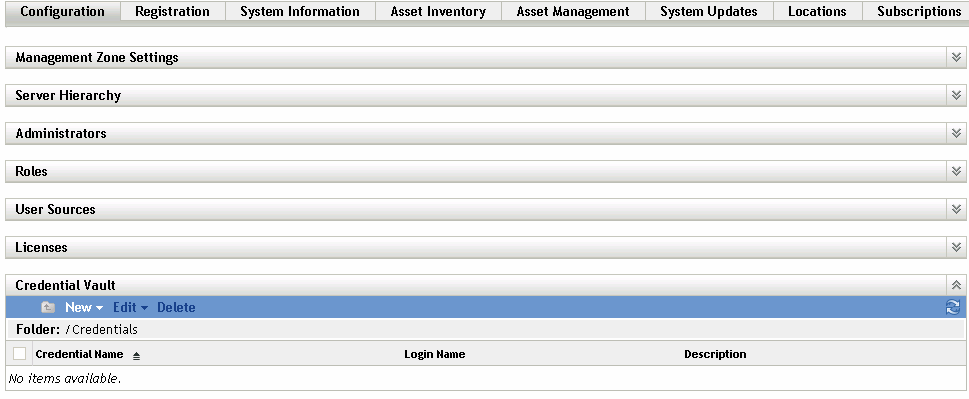
Task: Refresh the Credential Vault list
Action: [x=953, y=308]
